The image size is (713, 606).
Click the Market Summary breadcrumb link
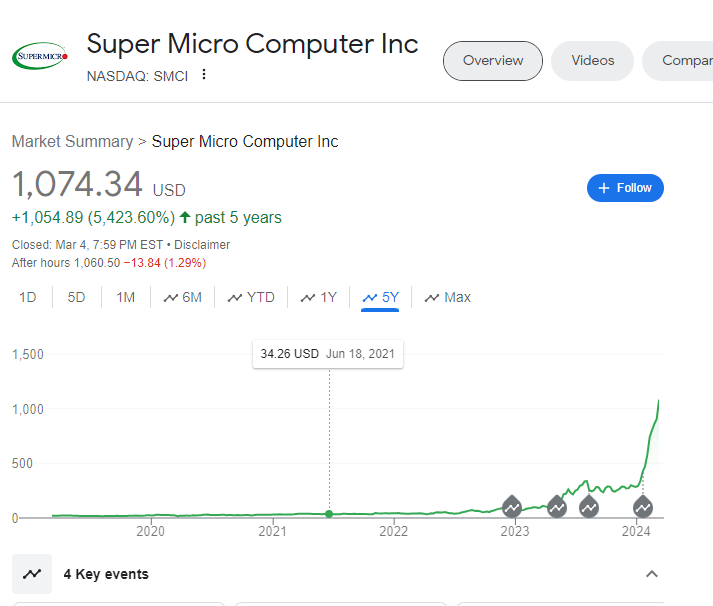tap(72, 142)
